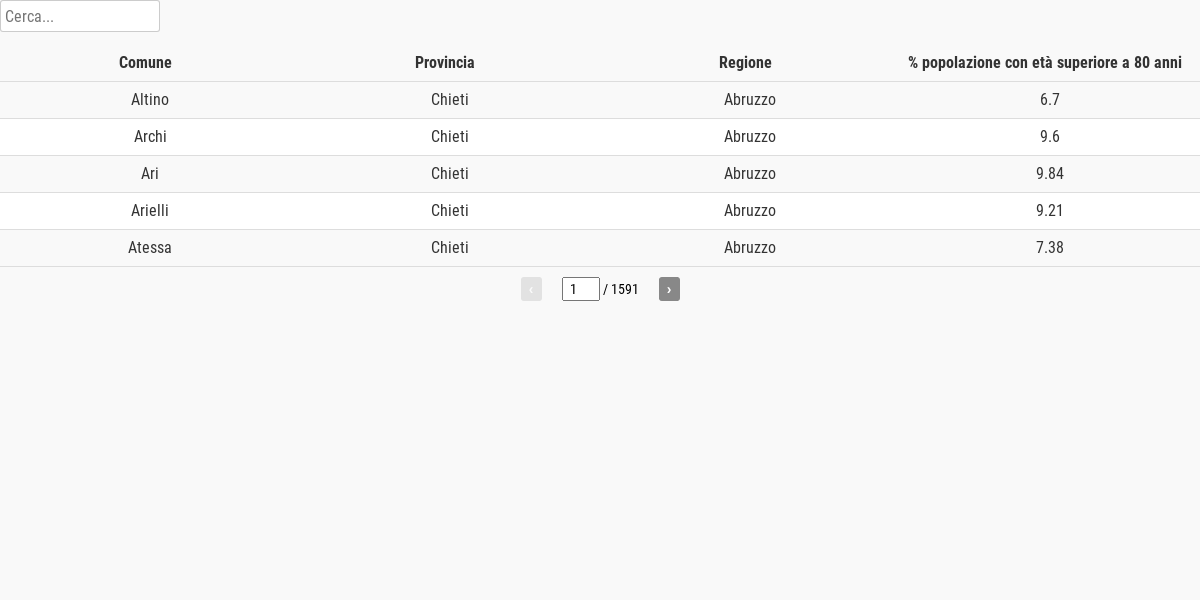
Task: Click Abruzzo in the Atessa row
Action: coord(750,248)
